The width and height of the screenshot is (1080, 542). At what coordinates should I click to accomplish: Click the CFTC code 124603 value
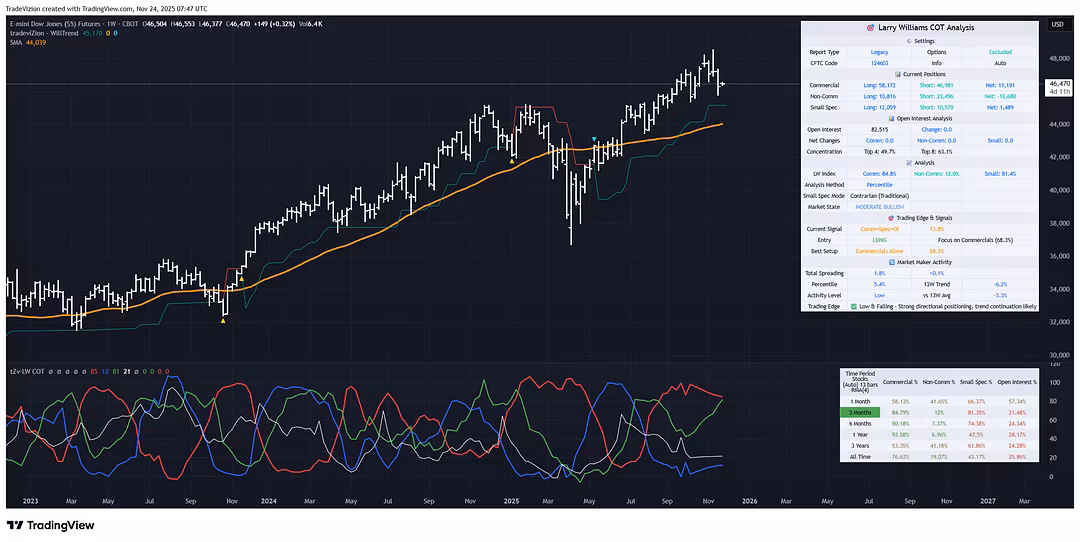point(881,63)
